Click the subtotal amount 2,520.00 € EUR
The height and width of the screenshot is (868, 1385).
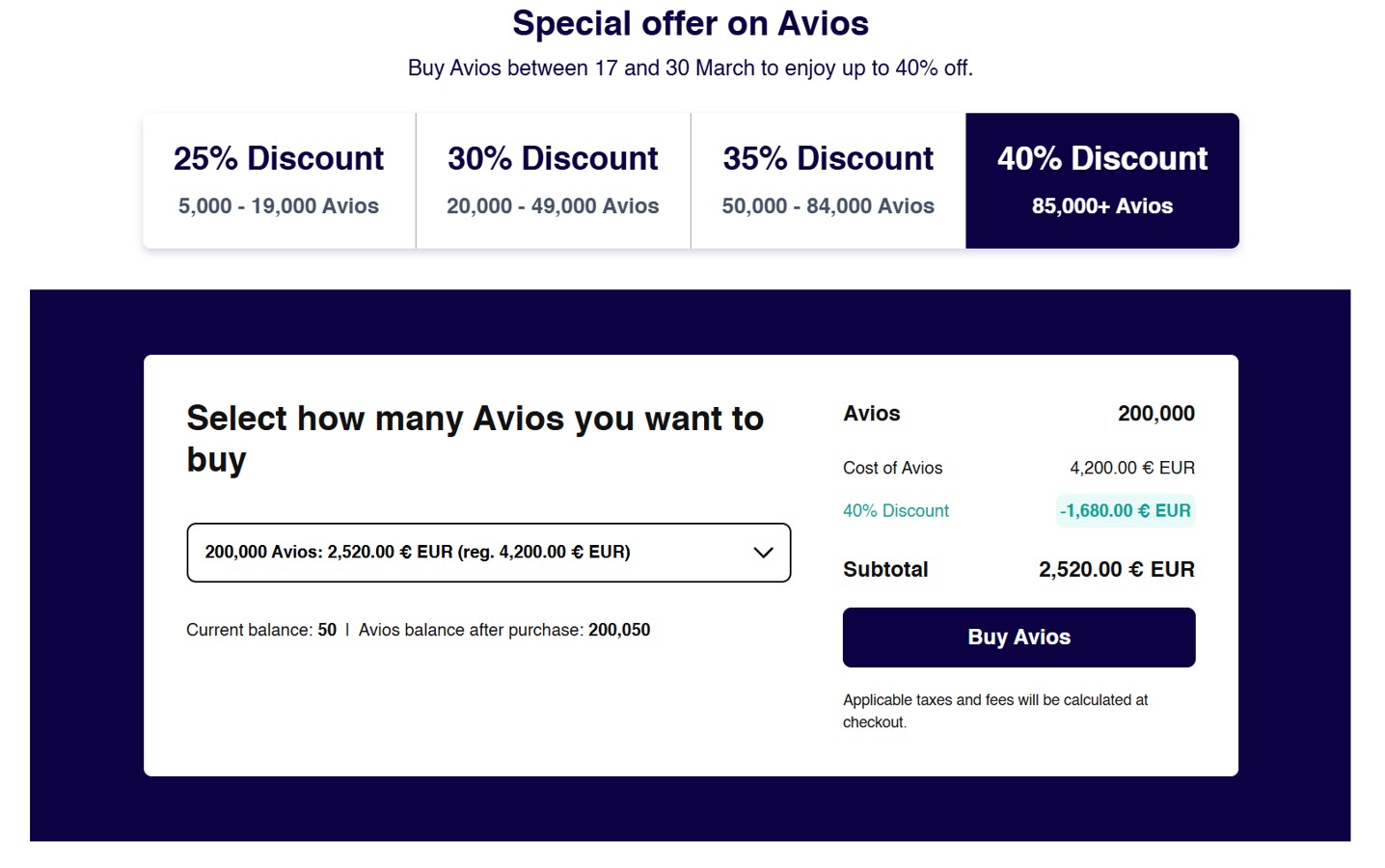point(1116,570)
